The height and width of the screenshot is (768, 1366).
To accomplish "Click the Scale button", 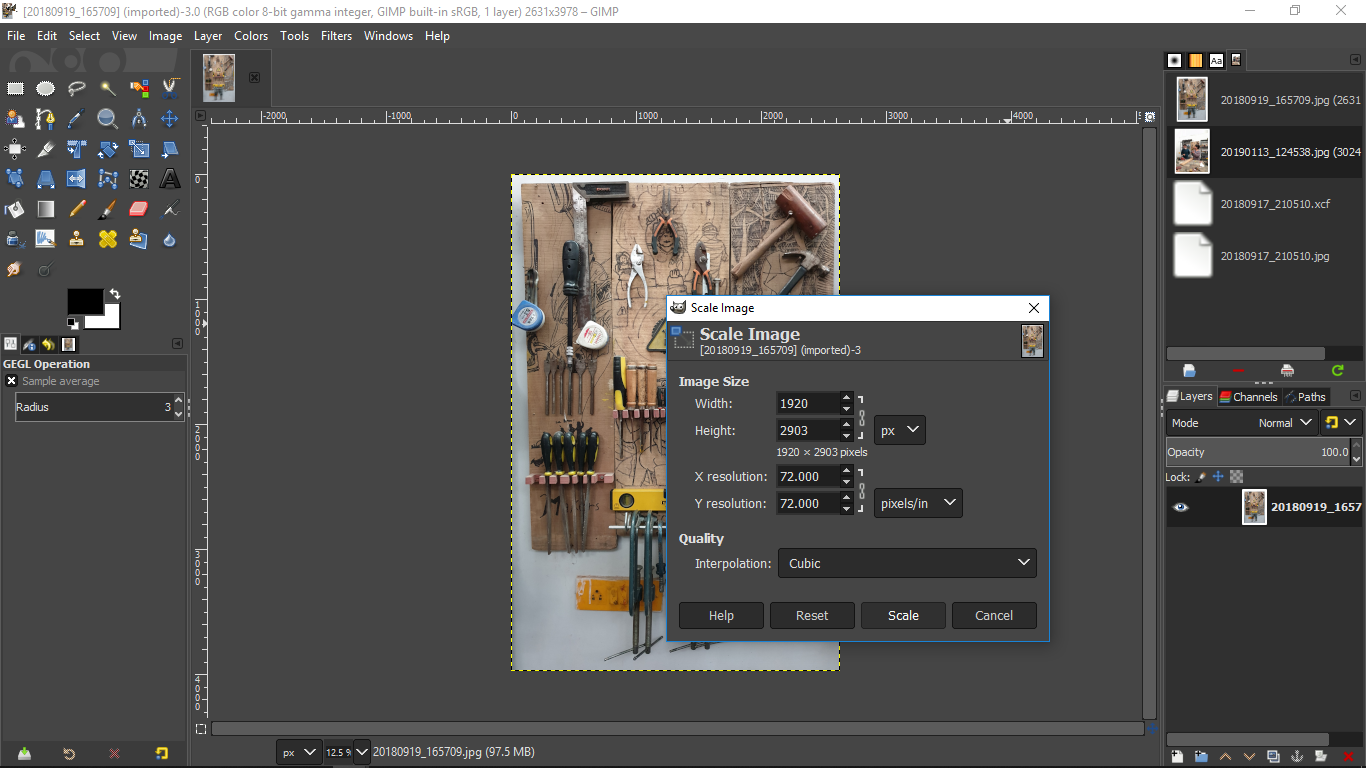I will point(903,615).
